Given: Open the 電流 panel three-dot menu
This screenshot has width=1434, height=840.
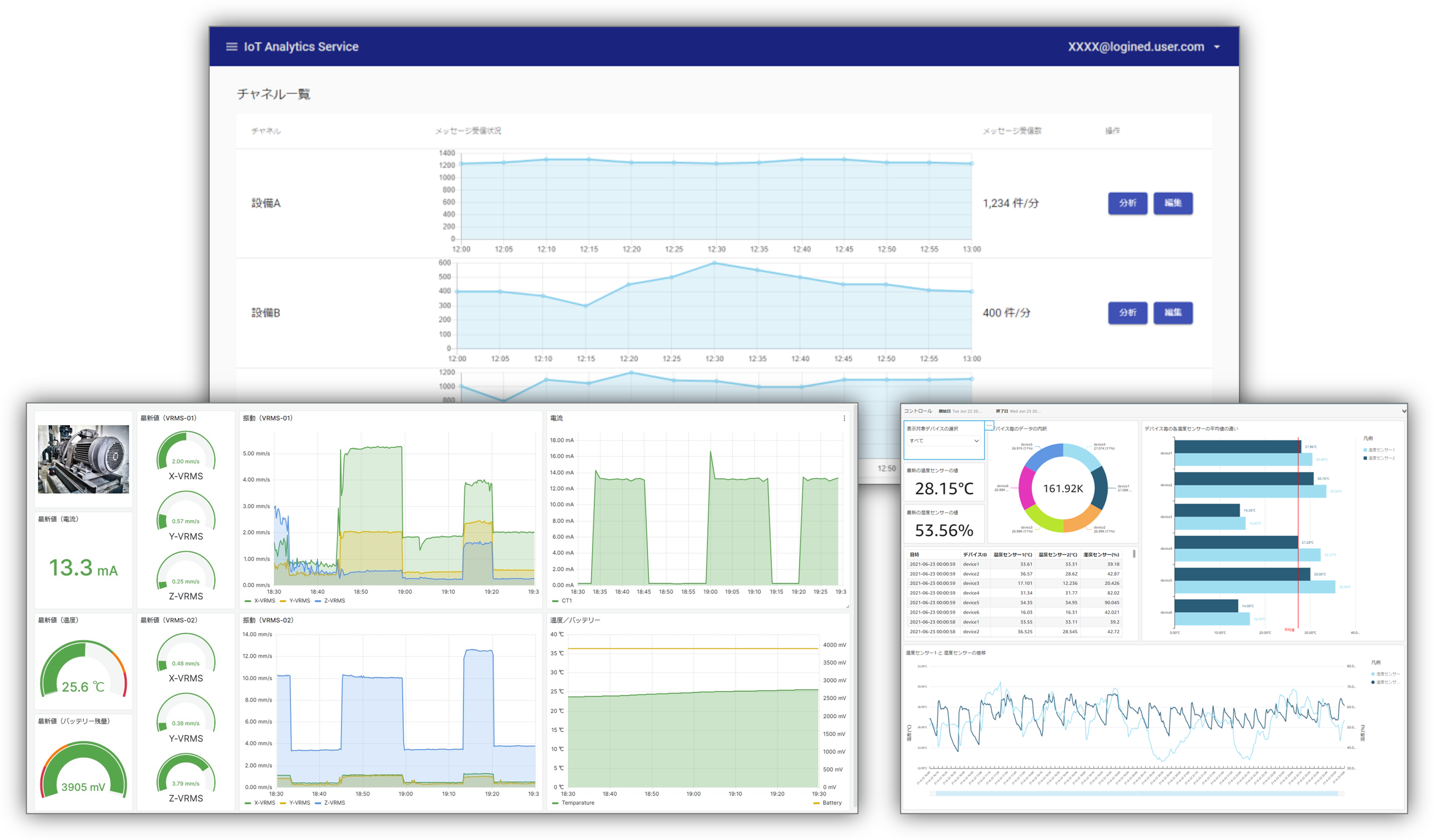Looking at the screenshot, I should (844, 418).
